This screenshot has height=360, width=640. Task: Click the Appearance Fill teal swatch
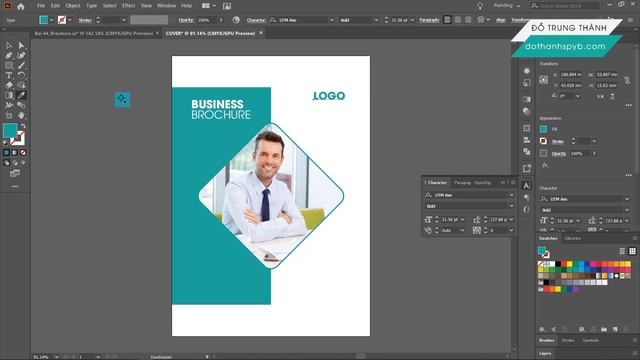(x=543, y=129)
